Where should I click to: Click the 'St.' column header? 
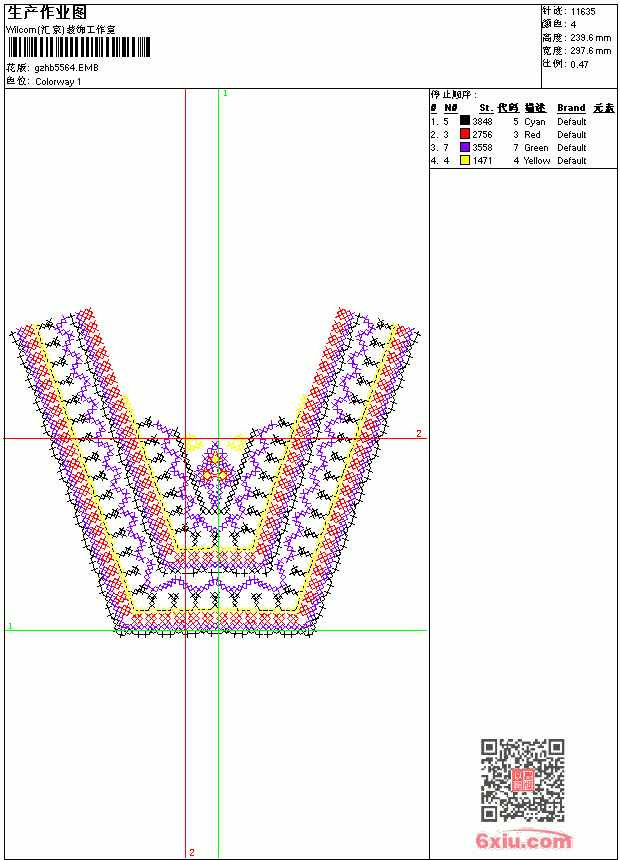[x=486, y=108]
